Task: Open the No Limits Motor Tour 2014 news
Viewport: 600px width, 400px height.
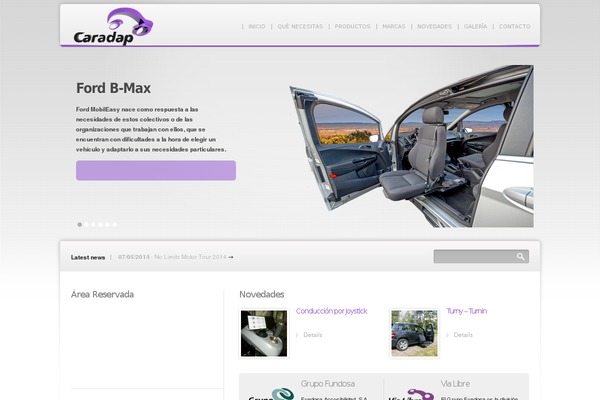Action: coord(190,257)
